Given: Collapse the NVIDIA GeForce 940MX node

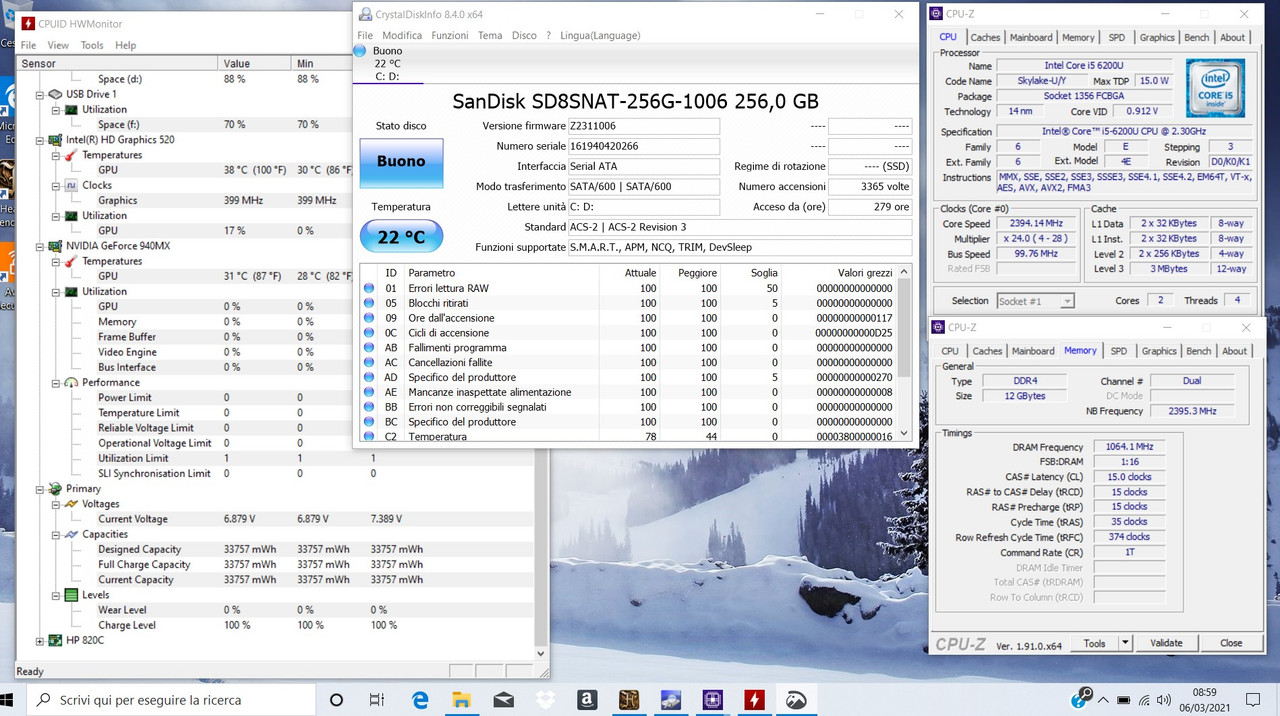Looking at the screenshot, I should [x=40, y=246].
